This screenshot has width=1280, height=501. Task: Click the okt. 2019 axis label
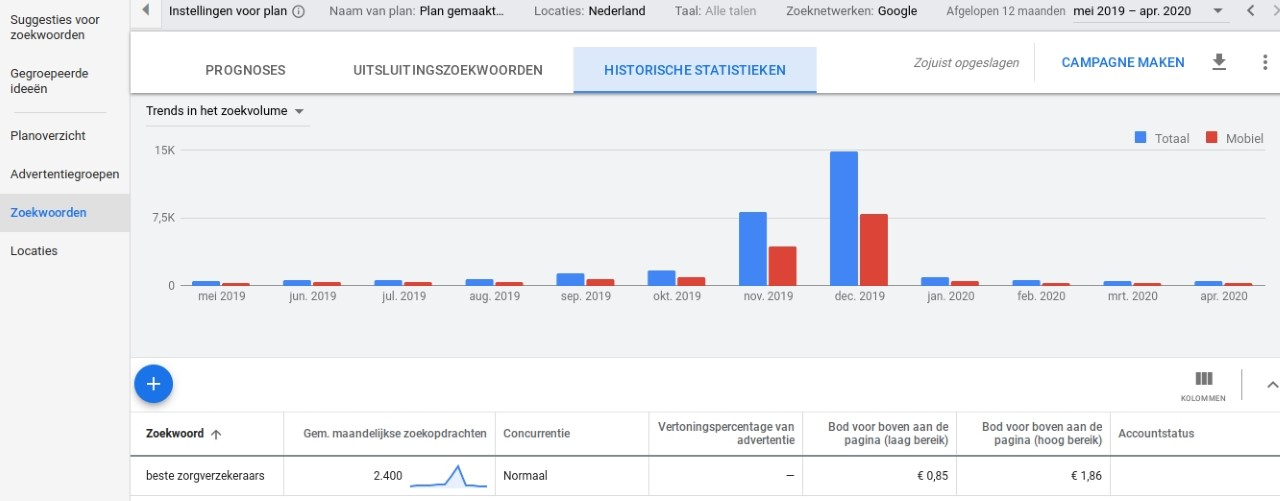[x=676, y=296]
